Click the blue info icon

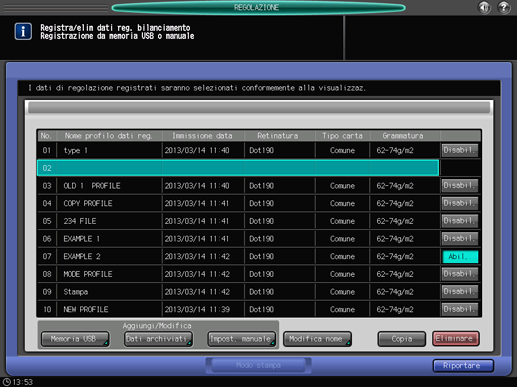click(x=23, y=32)
